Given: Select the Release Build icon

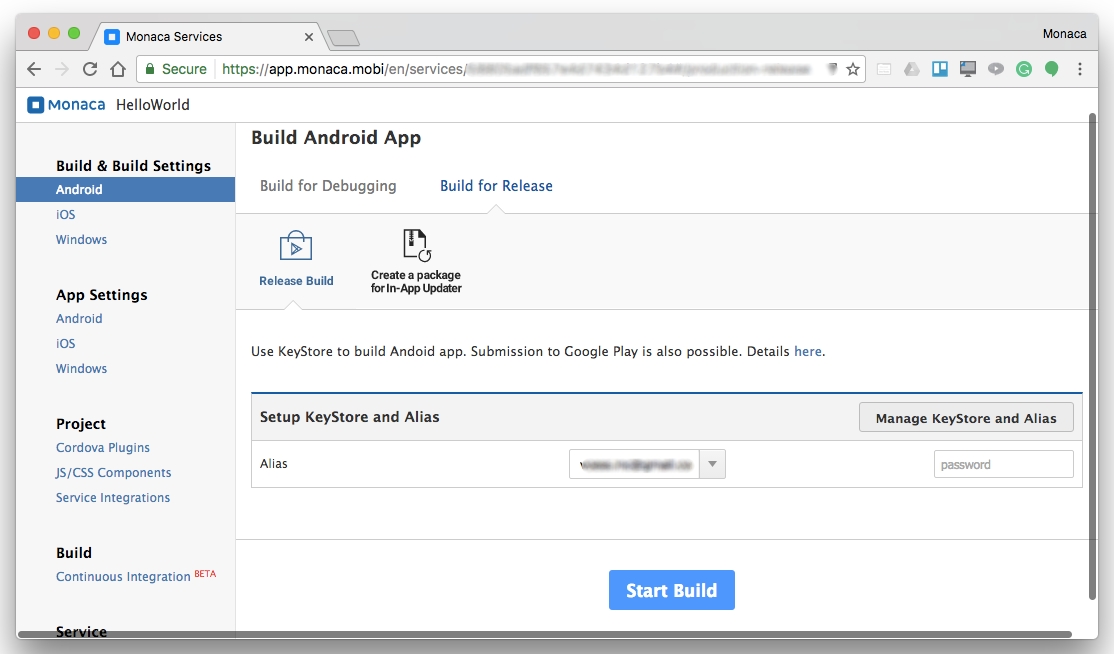Looking at the screenshot, I should (x=296, y=259).
